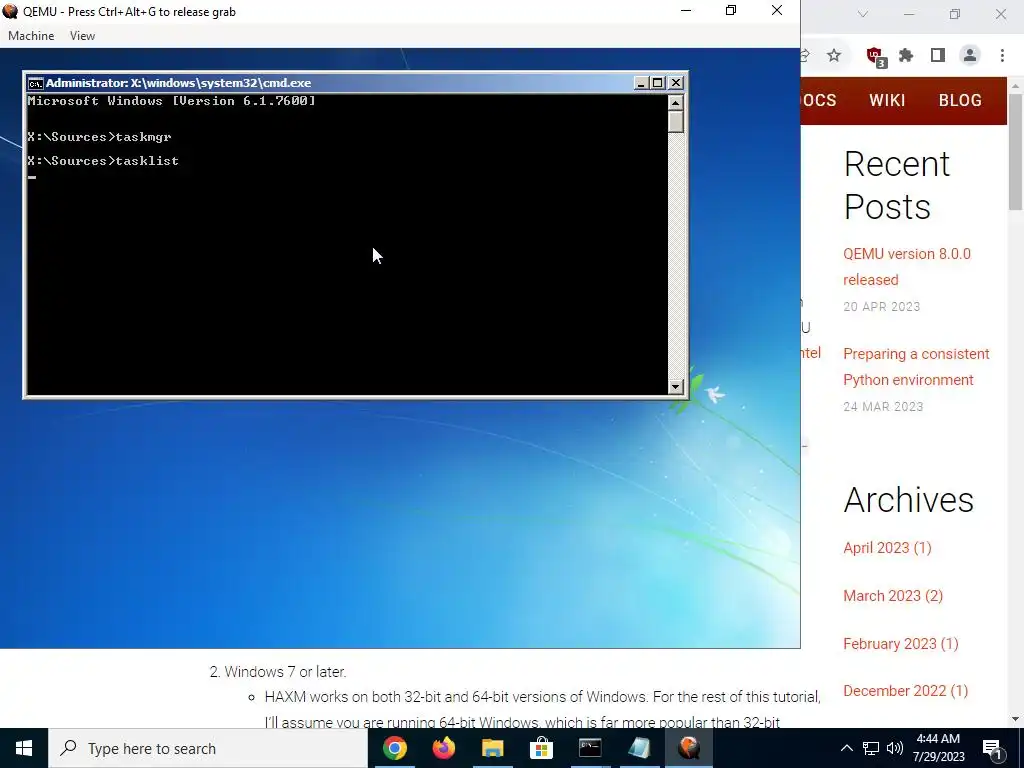Image resolution: width=1024 pixels, height=768 pixels.
Task: Open the View menu in QEMU
Action: 82,36
